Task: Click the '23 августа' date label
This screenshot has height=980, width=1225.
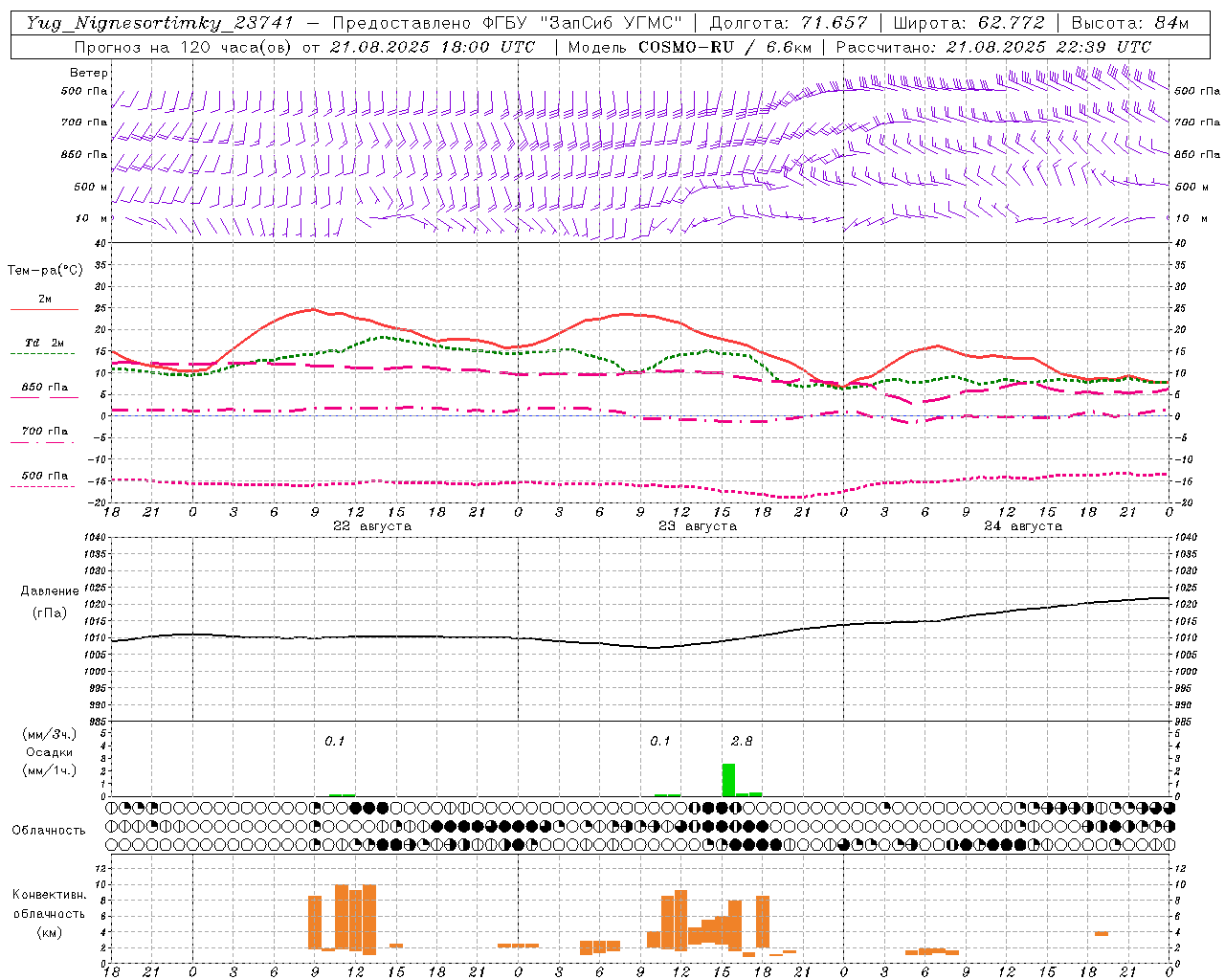Action: (698, 526)
